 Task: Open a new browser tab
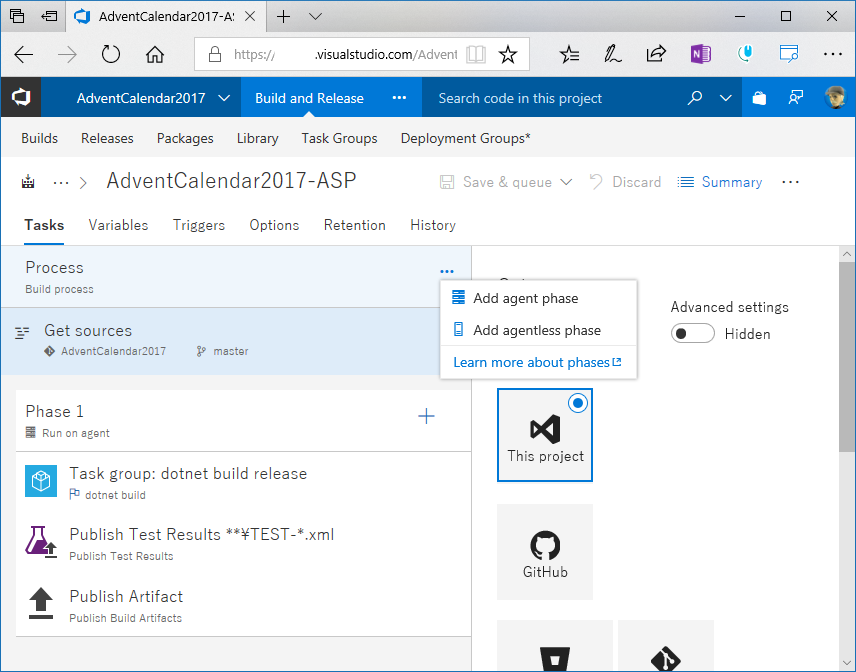click(283, 16)
